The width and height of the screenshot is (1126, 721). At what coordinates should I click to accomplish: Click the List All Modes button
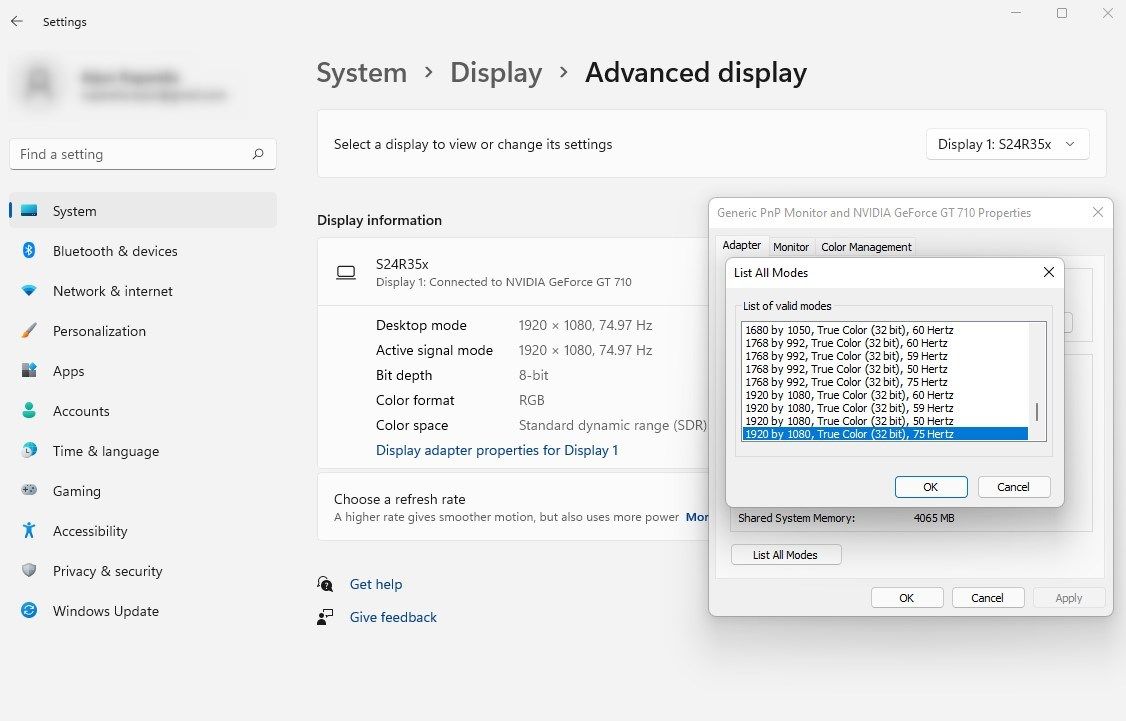pos(786,555)
